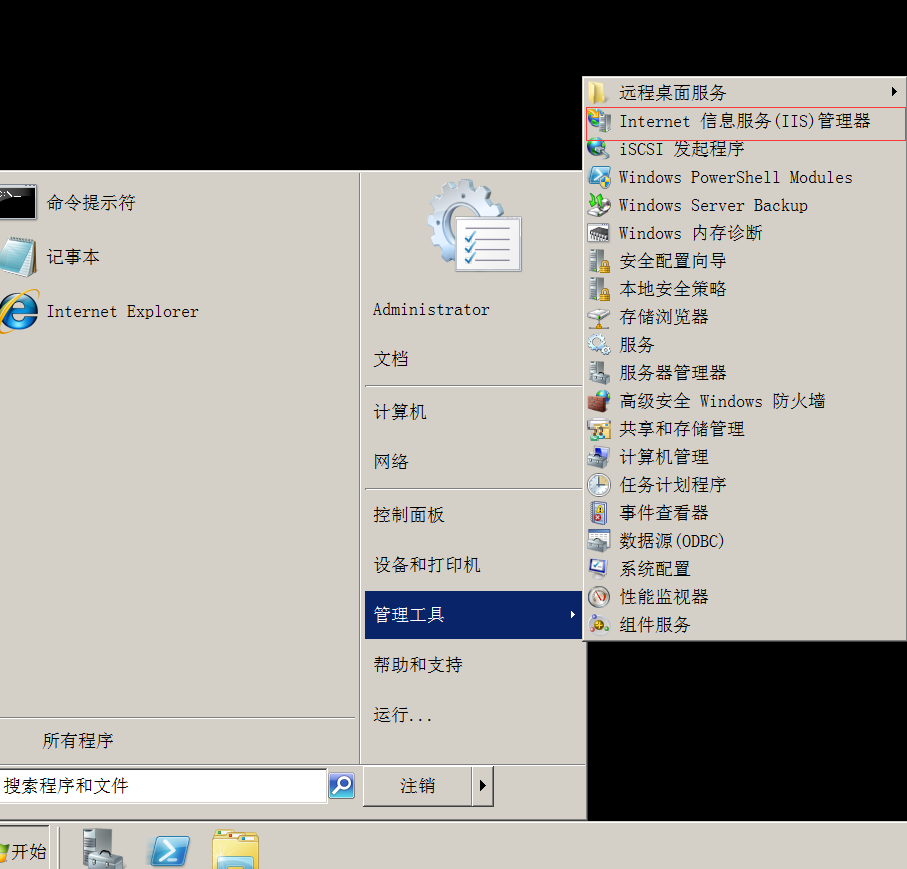This screenshot has width=907, height=869.
Task: Open the 远程桌面服务 folder icon
Action: click(598, 93)
